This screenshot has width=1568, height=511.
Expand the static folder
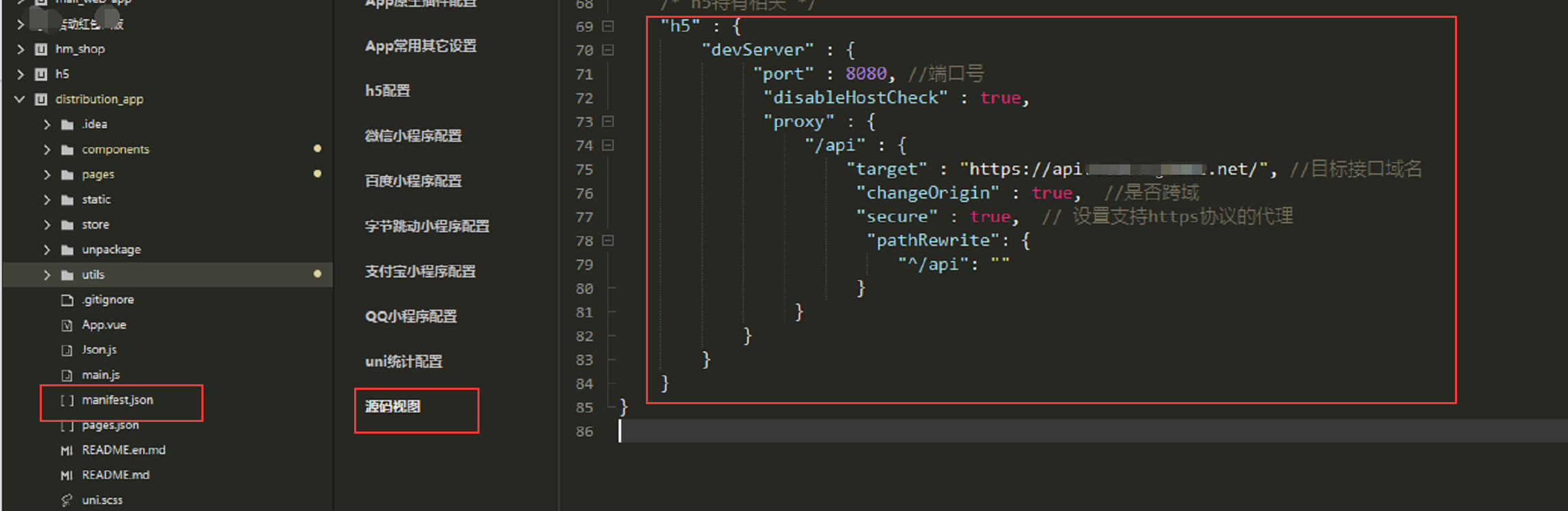click(47, 200)
